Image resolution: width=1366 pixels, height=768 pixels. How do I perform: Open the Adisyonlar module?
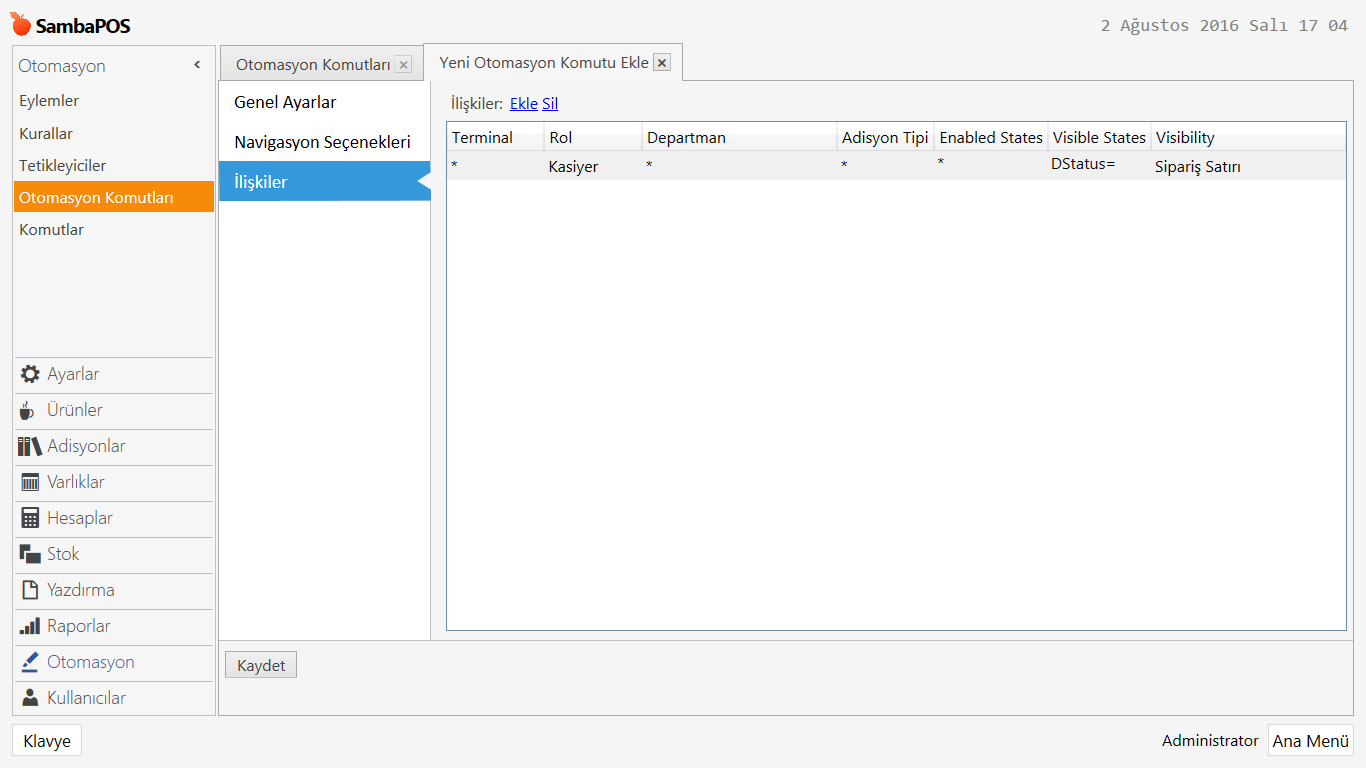pyautogui.click(x=114, y=446)
